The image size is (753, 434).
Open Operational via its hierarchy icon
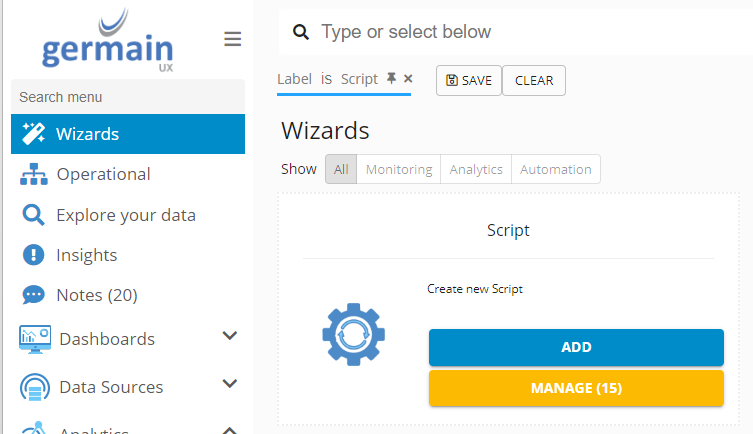[34, 174]
